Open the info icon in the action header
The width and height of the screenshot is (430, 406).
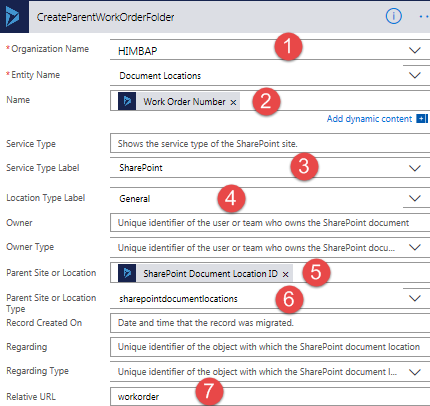pyautogui.click(x=394, y=16)
